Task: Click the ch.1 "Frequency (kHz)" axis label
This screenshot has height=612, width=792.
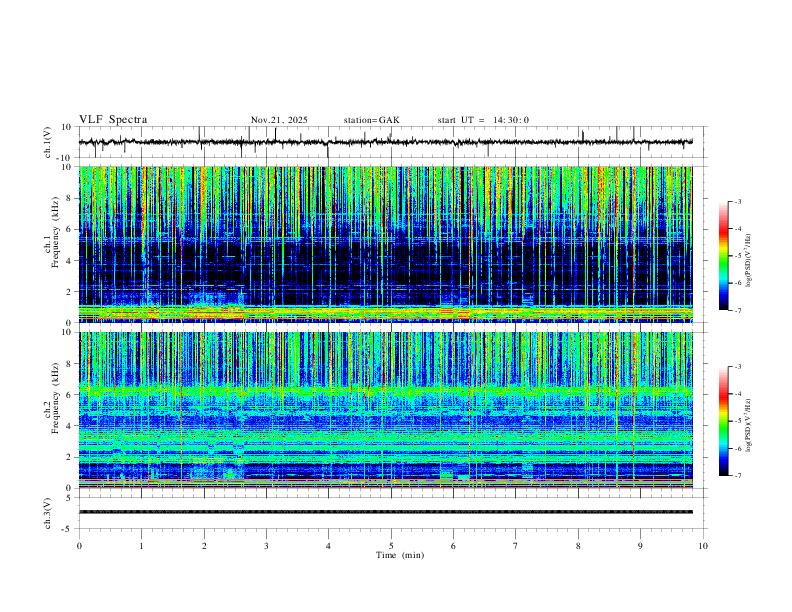Action: tap(56, 234)
